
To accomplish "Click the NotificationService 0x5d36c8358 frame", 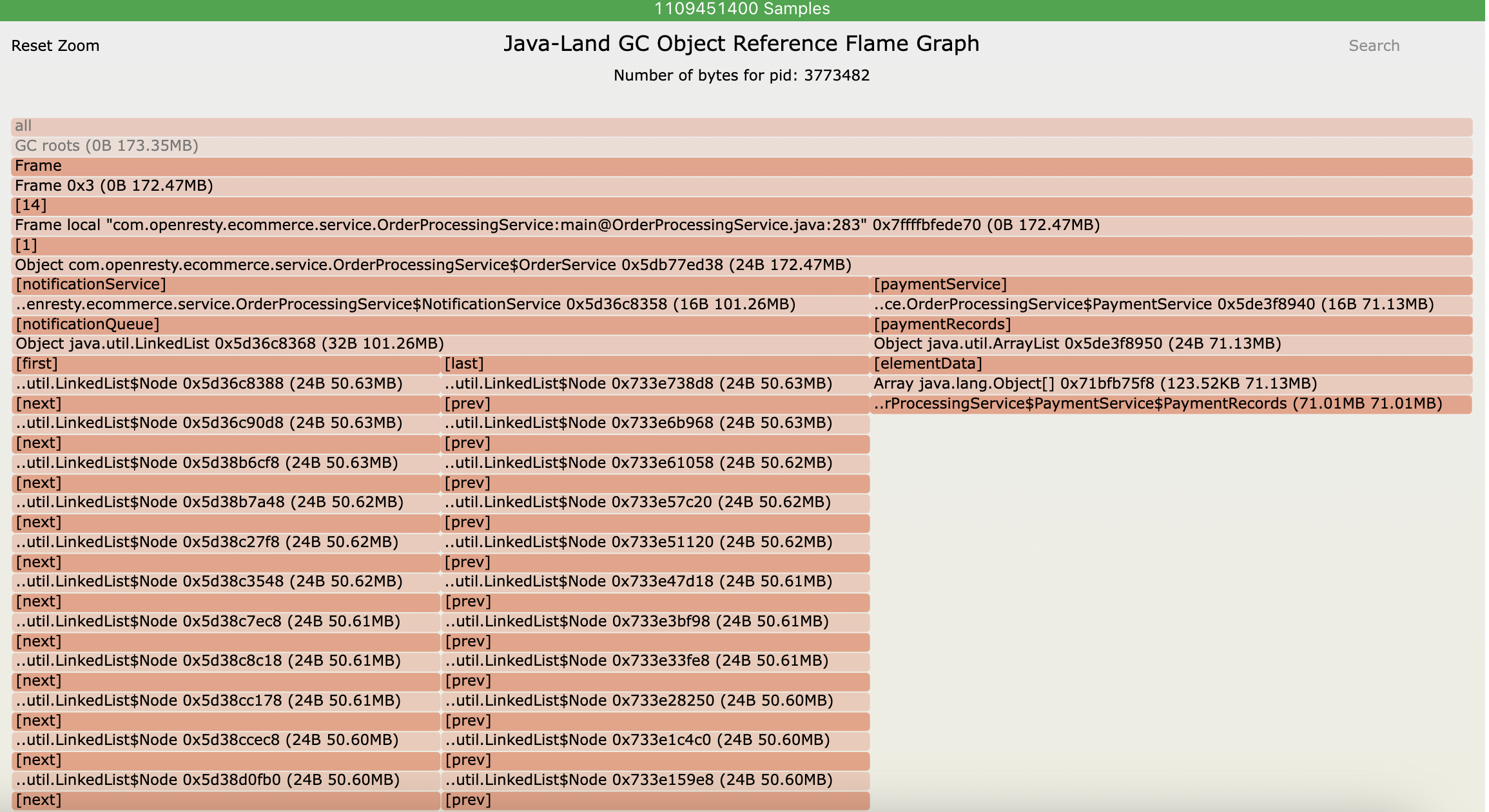I will pyautogui.click(x=440, y=305).
